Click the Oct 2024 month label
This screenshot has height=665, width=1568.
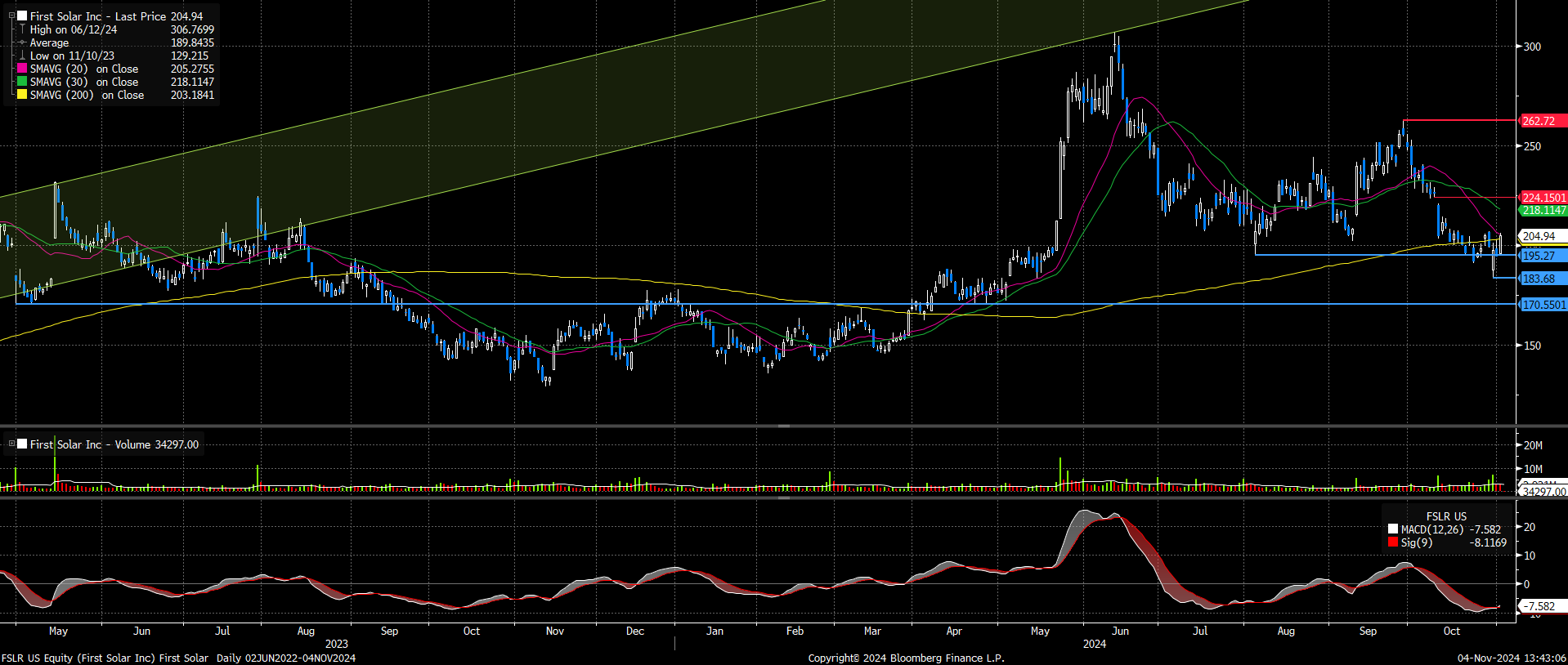point(1452,631)
